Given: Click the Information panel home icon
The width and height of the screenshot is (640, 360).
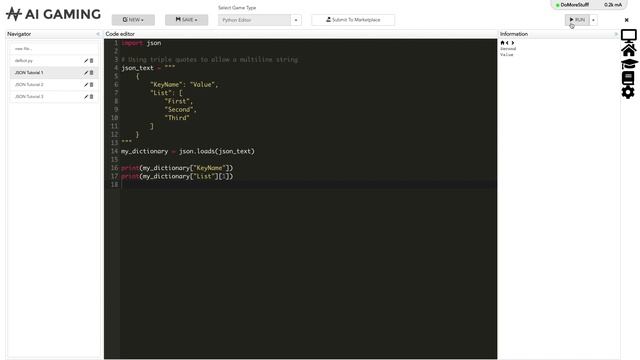Looking at the screenshot, I should pyautogui.click(x=502, y=42).
